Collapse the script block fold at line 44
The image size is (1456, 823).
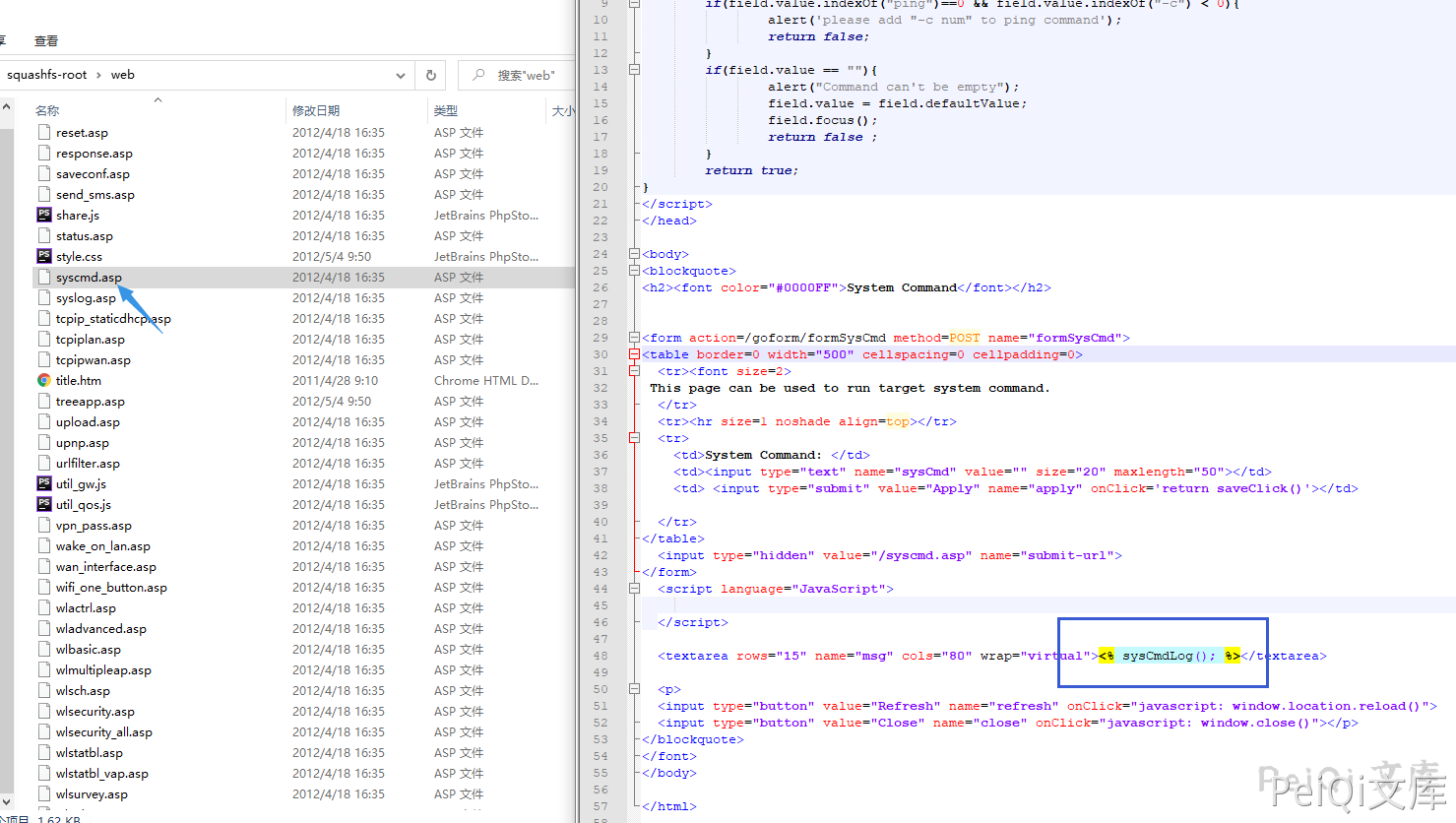click(x=634, y=589)
